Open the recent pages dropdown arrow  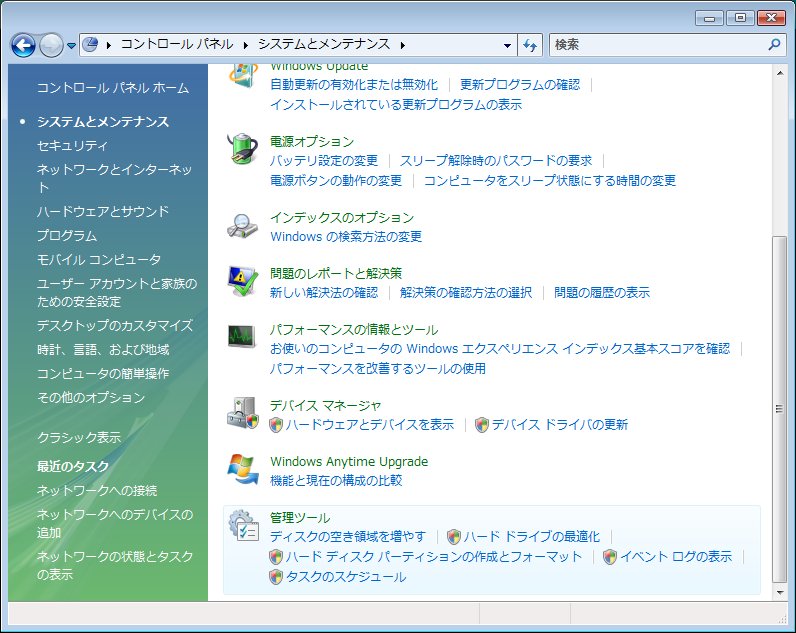[72, 46]
